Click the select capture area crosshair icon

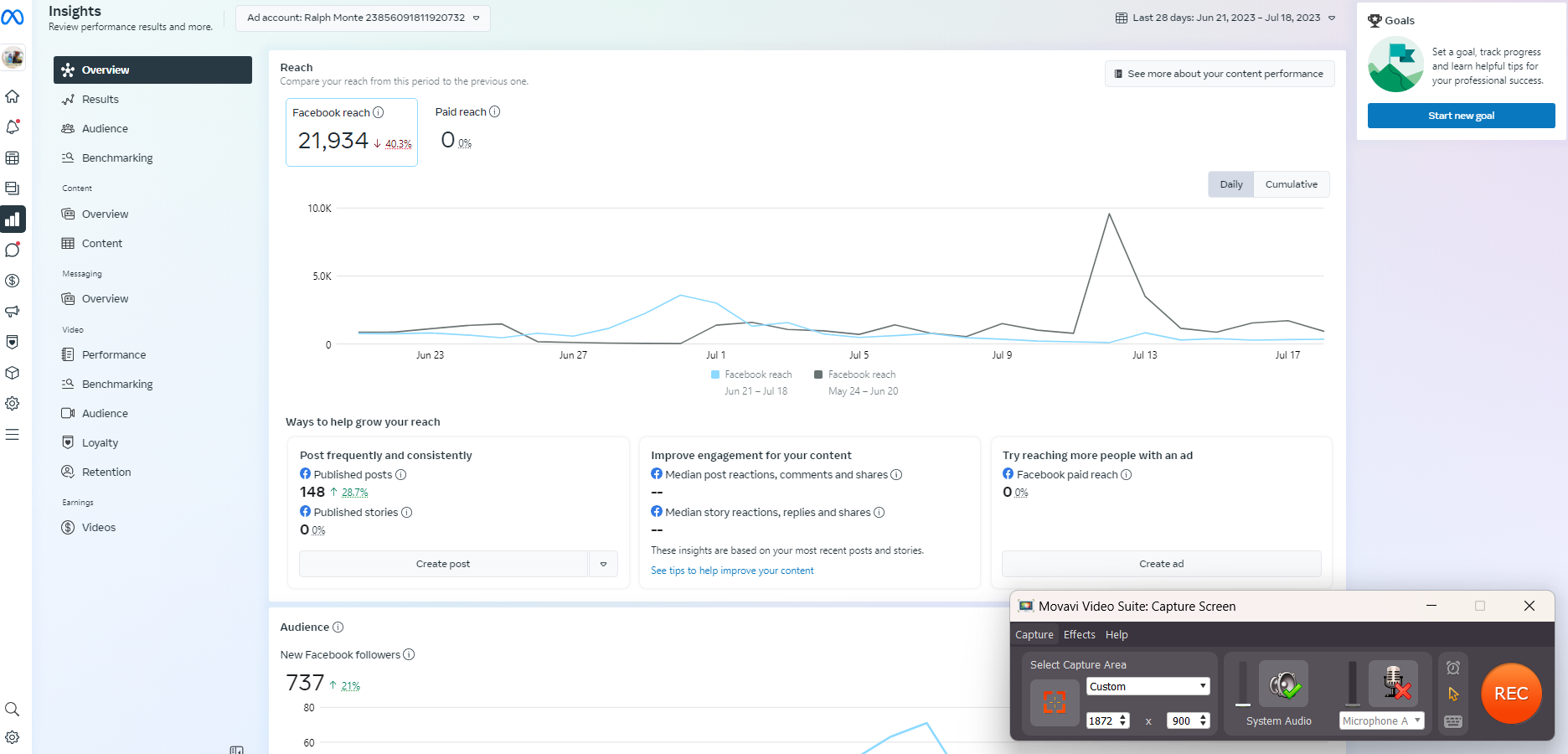(x=1055, y=702)
